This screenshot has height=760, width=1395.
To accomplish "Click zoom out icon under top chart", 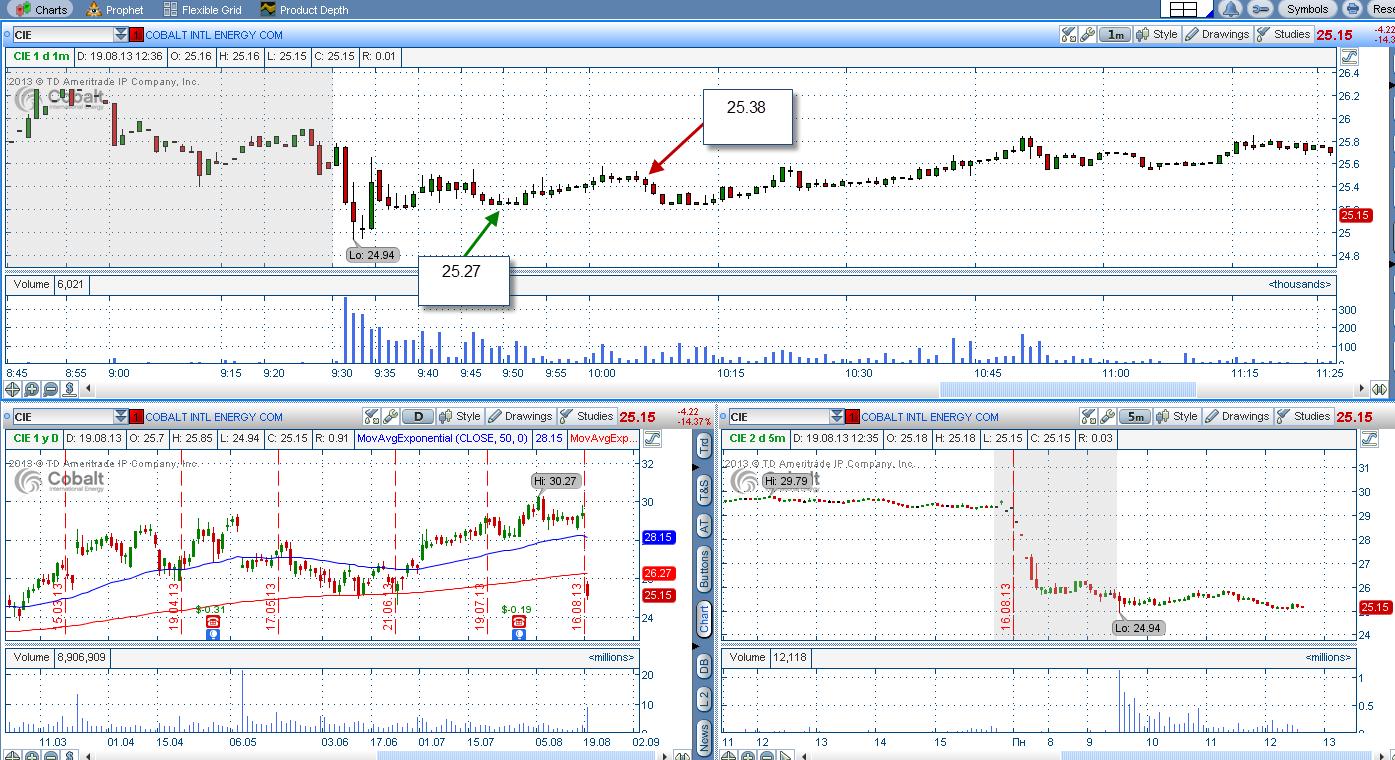I will 50,389.
